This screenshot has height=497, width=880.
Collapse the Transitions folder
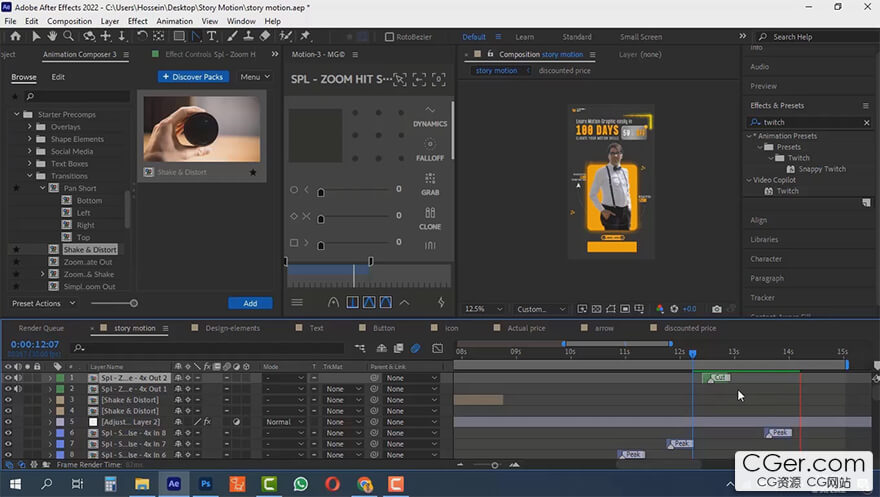[x=30, y=176]
